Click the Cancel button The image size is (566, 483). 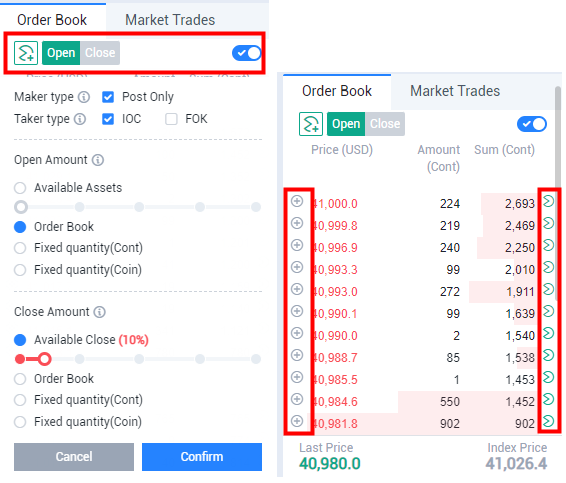tap(74, 457)
